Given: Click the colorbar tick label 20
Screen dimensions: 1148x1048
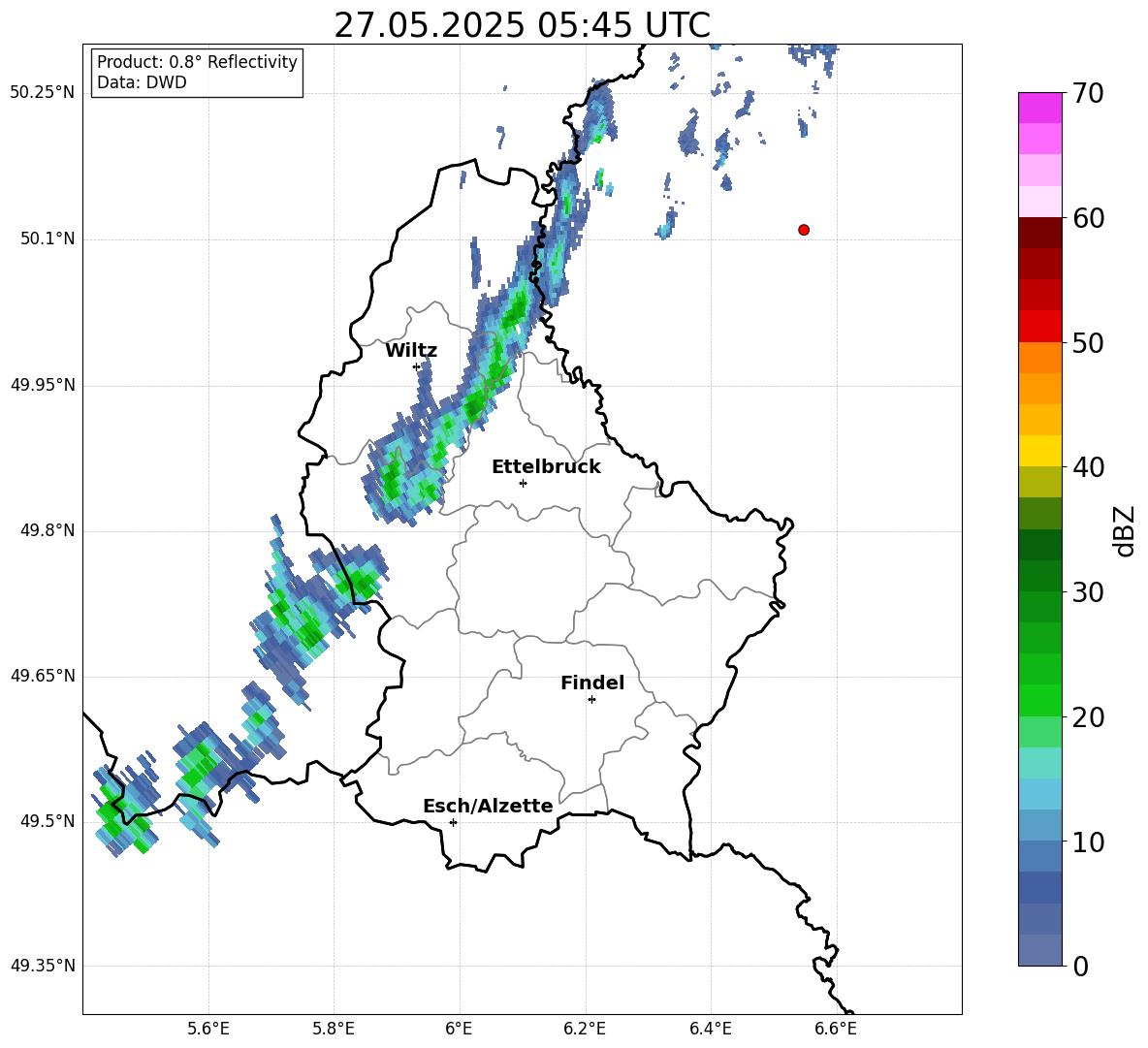Looking at the screenshot, I should click(1088, 717).
